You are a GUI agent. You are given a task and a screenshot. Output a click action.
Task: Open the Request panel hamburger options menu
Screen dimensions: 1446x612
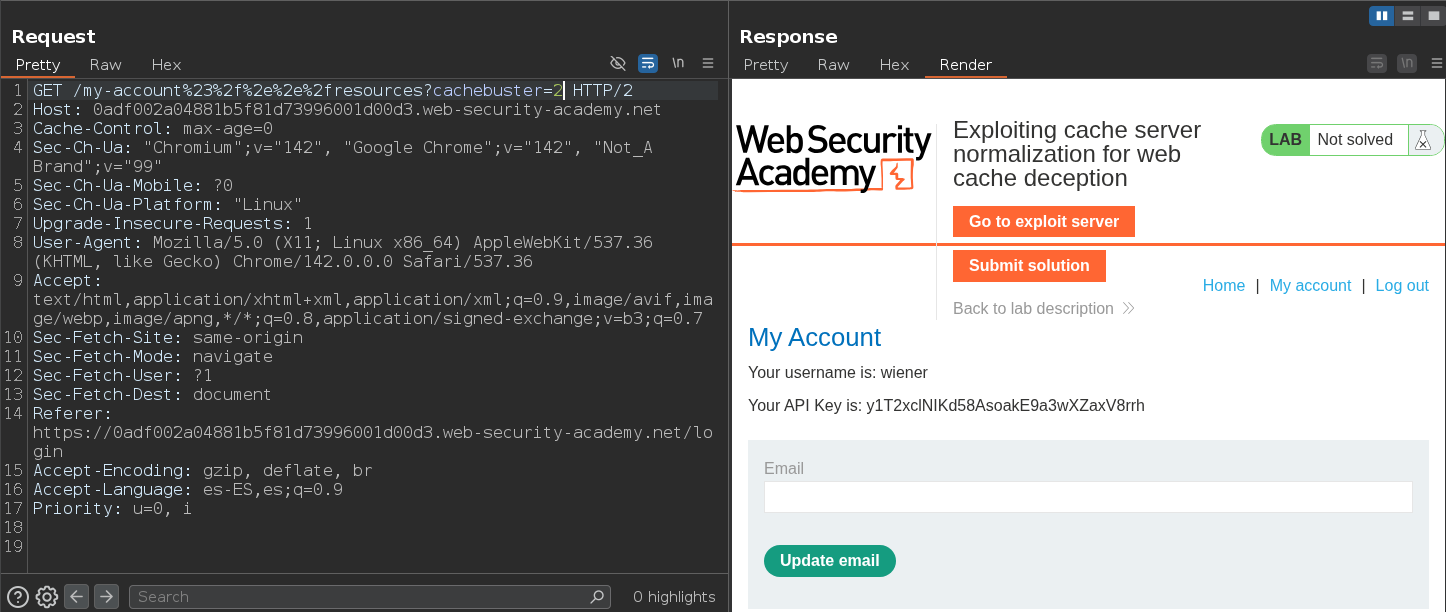(x=708, y=63)
